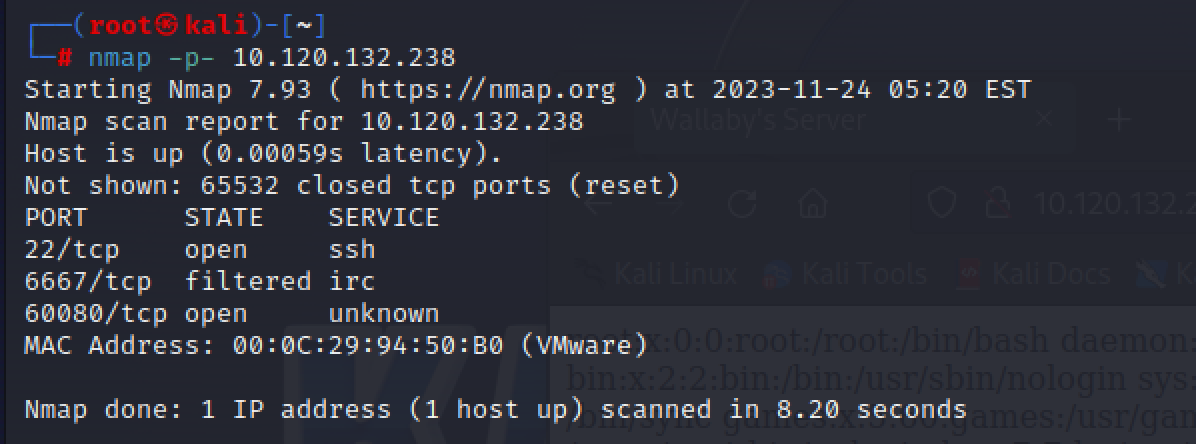This screenshot has height=444, width=1196.
Task: Click the nmap -p- command line
Action: point(270,57)
